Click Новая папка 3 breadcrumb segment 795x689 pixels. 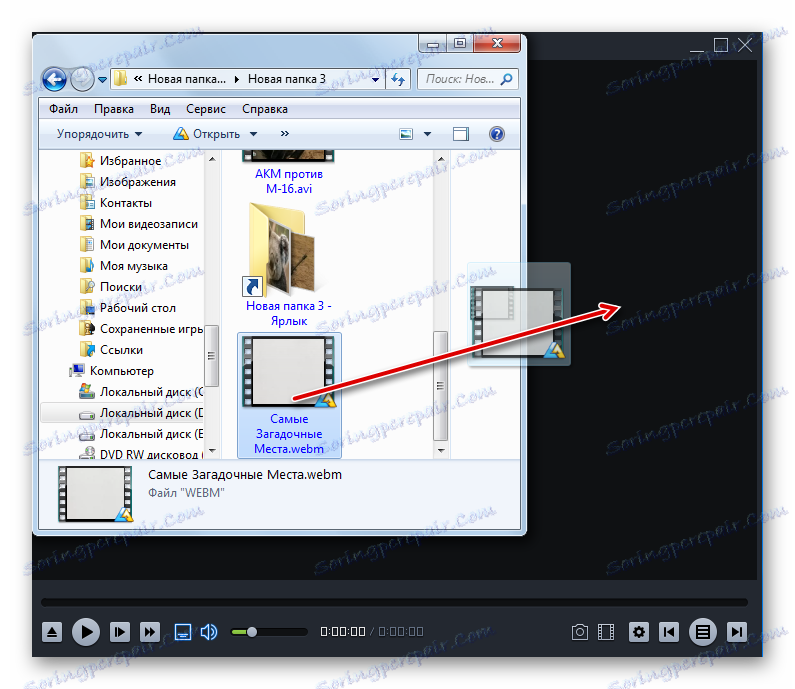tap(286, 79)
